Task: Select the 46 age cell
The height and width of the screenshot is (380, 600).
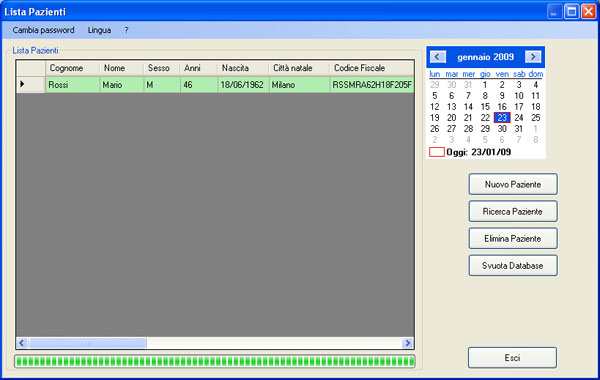Action: pyautogui.click(x=199, y=85)
